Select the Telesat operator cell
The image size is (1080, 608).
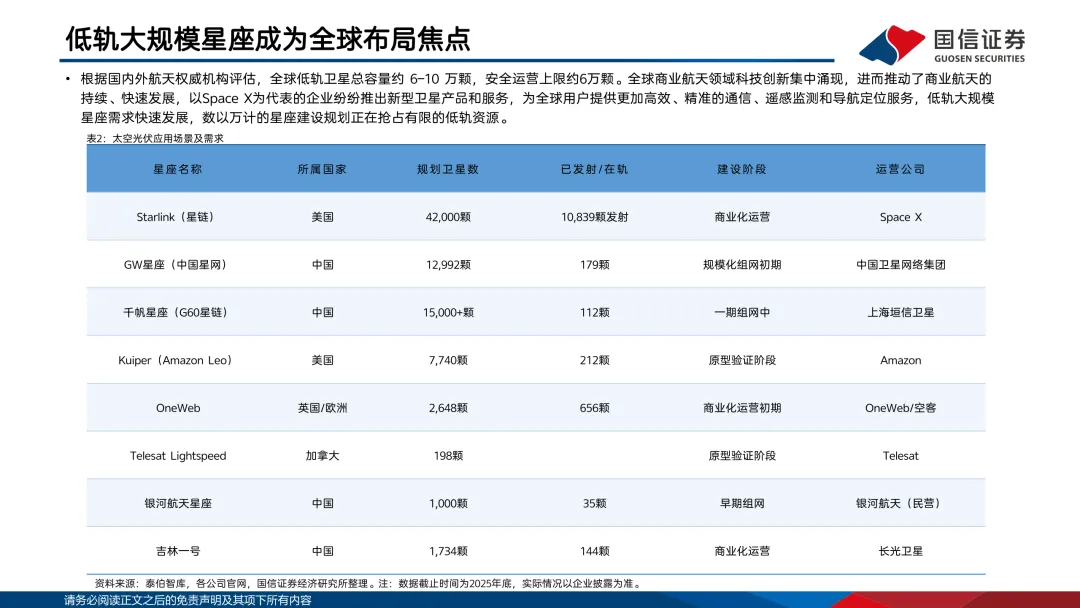(900, 455)
